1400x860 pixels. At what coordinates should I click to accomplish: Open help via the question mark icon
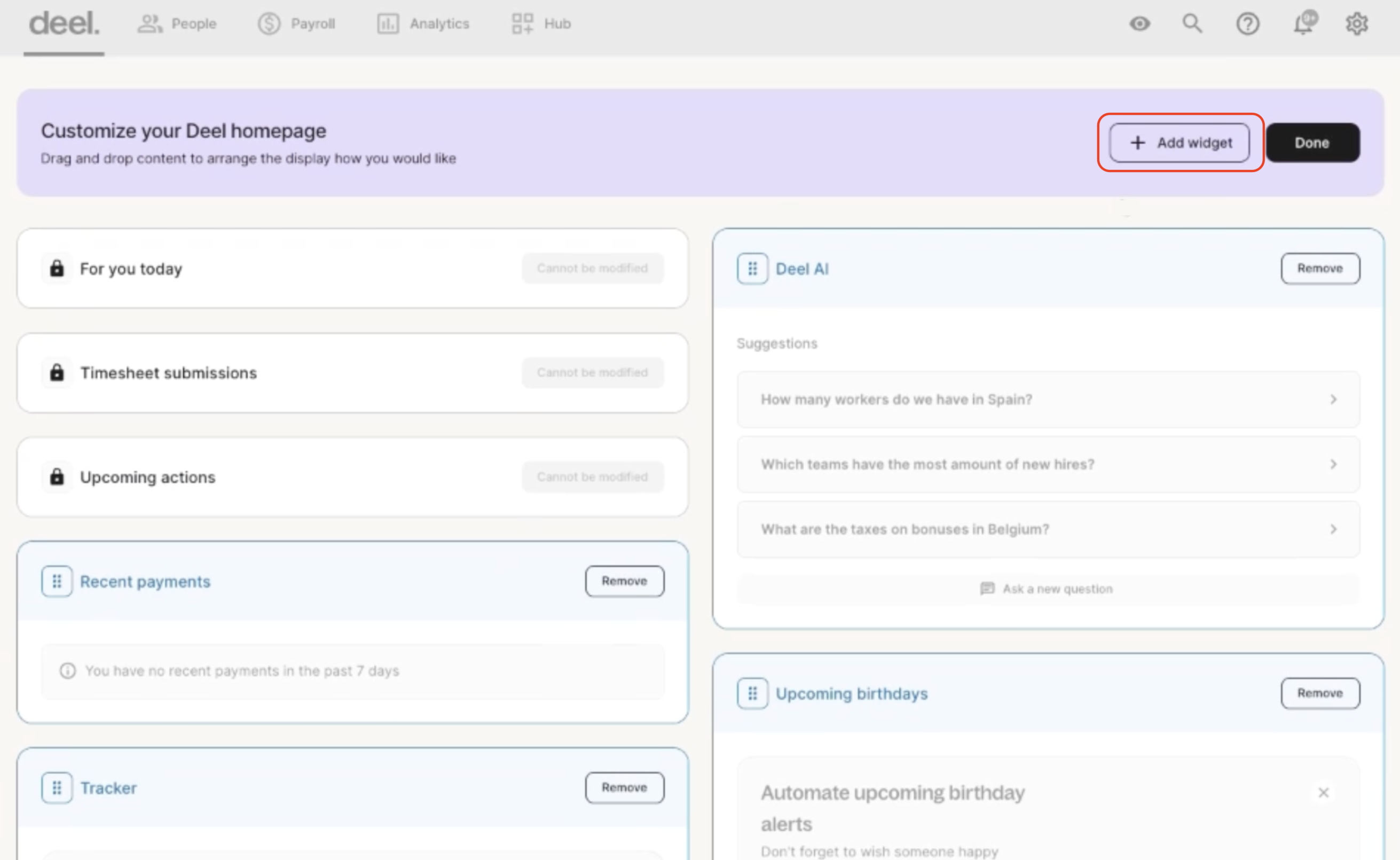point(1248,24)
